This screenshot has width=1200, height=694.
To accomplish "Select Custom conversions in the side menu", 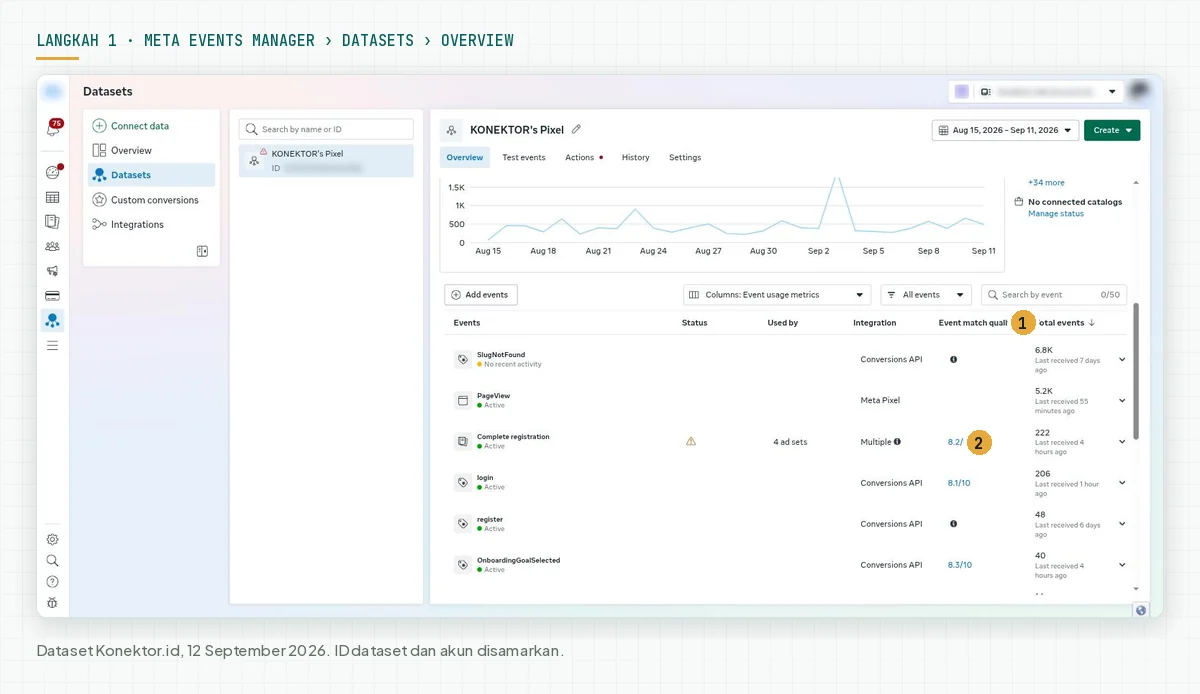I will tap(151, 200).
